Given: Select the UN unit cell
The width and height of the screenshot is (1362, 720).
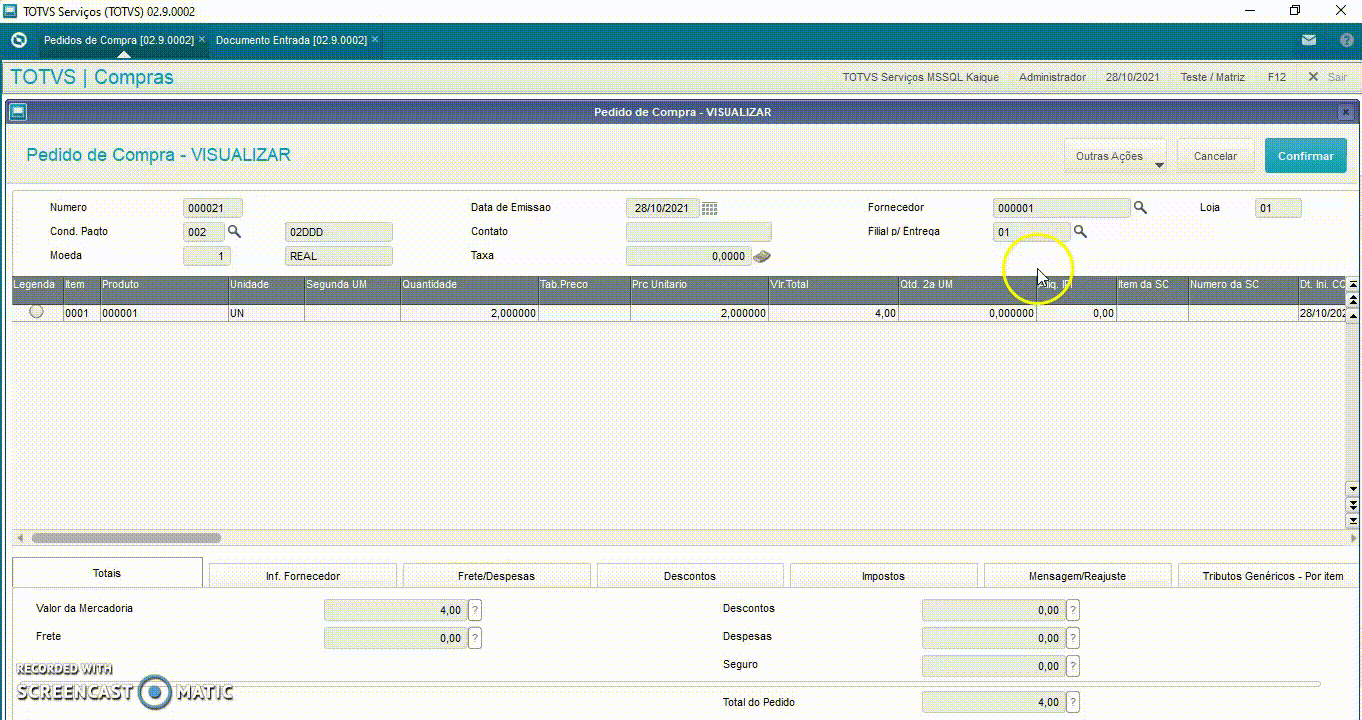Looking at the screenshot, I should [x=266, y=313].
